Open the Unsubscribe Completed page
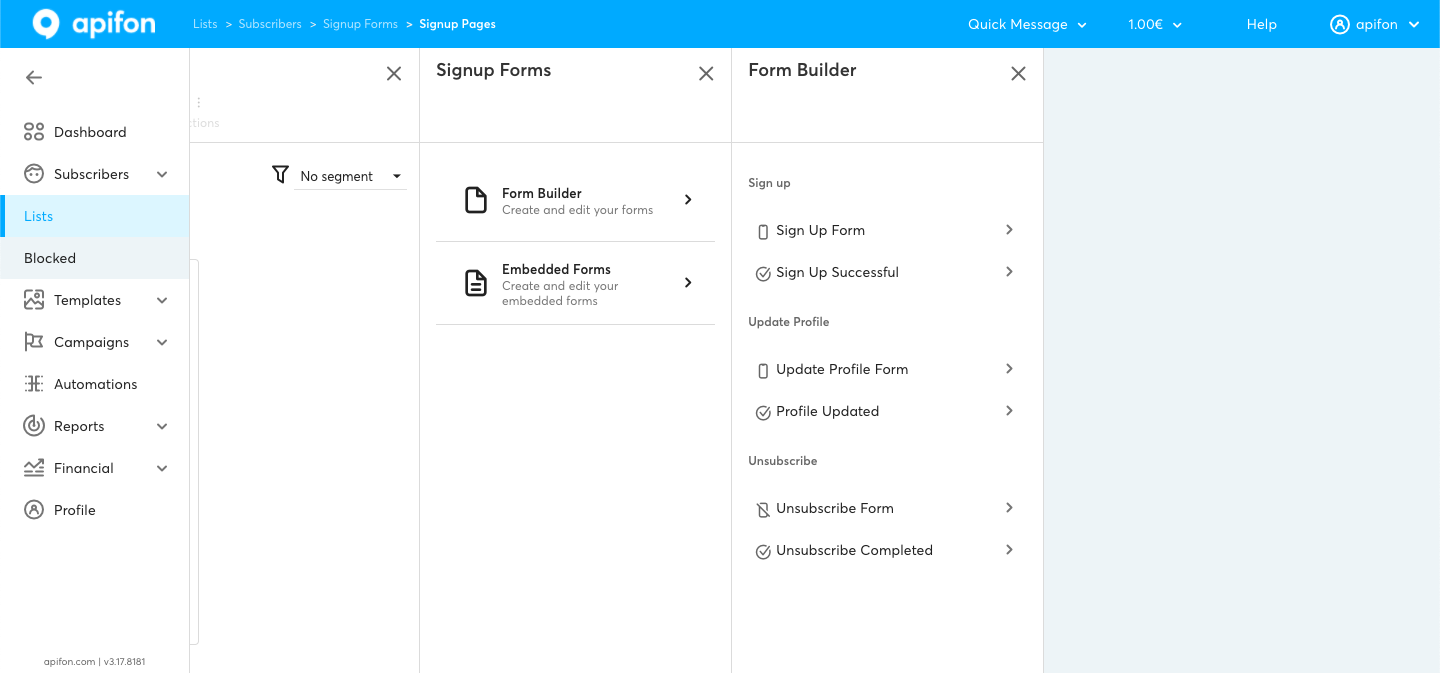Viewport: 1440px width, 673px height. (885, 550)
